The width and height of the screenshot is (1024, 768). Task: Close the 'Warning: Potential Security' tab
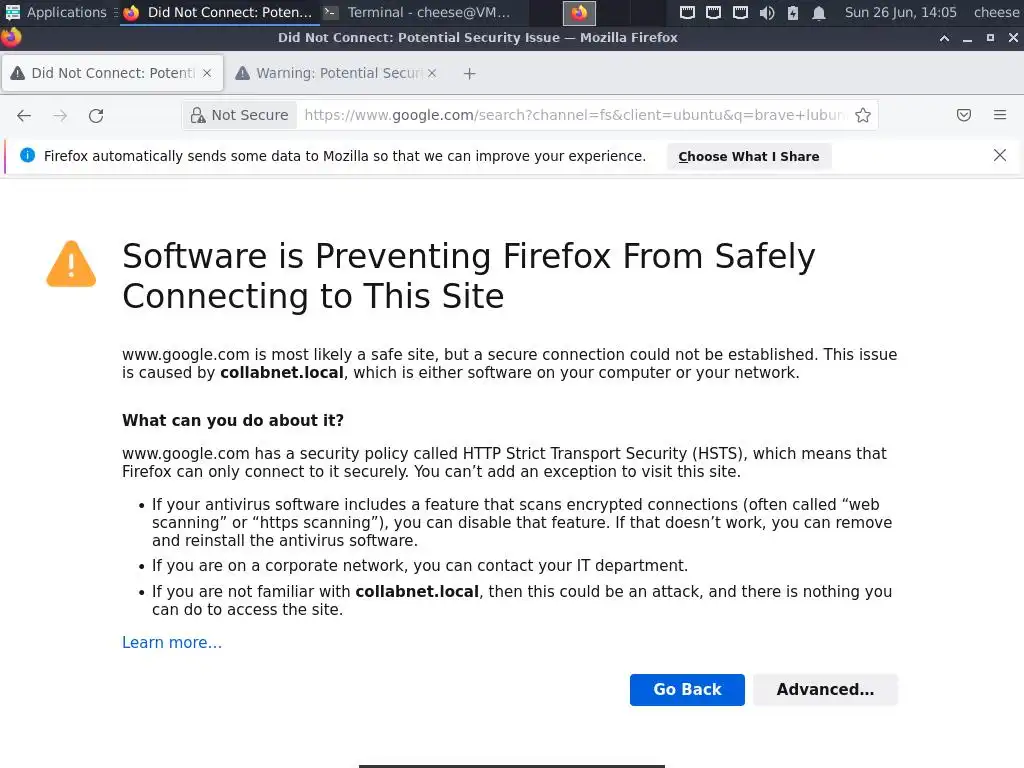point(432,73)
